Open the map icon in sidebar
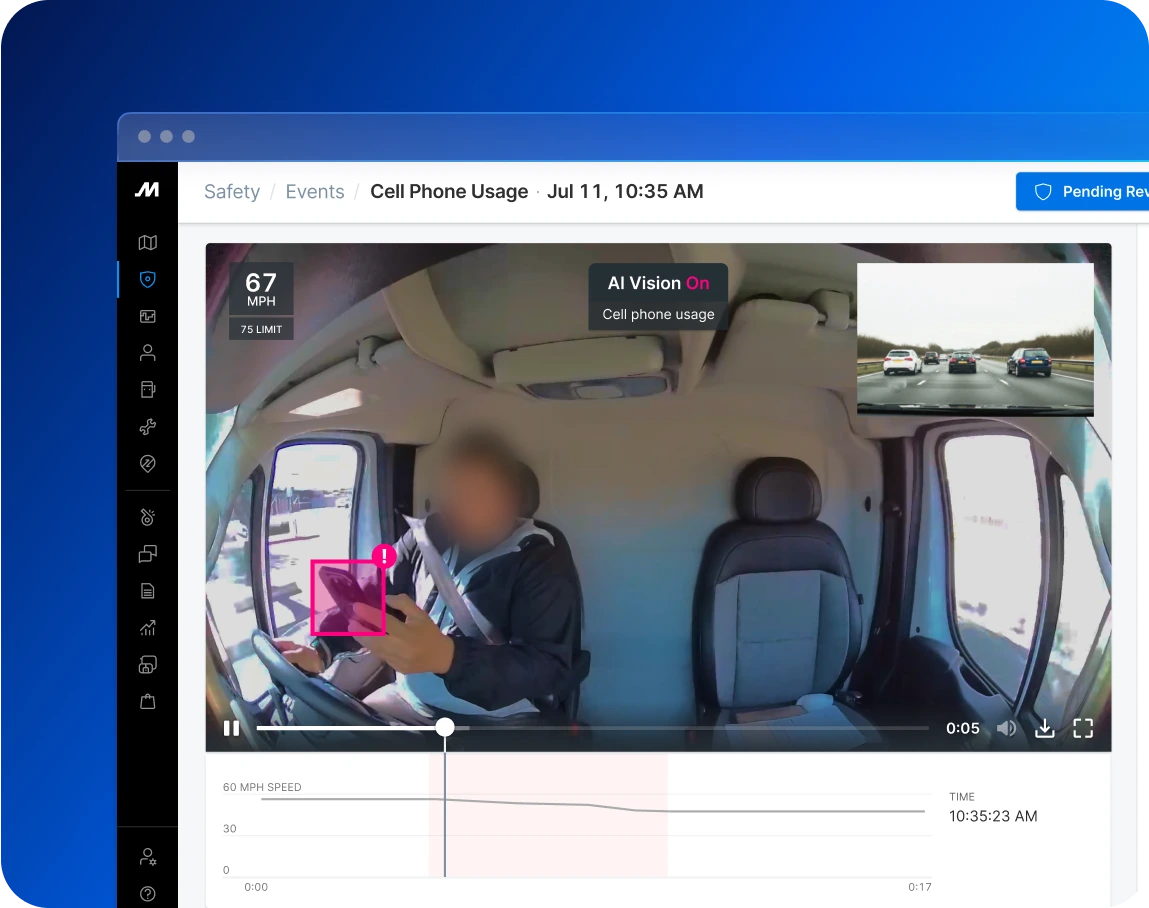 [148, 242]
